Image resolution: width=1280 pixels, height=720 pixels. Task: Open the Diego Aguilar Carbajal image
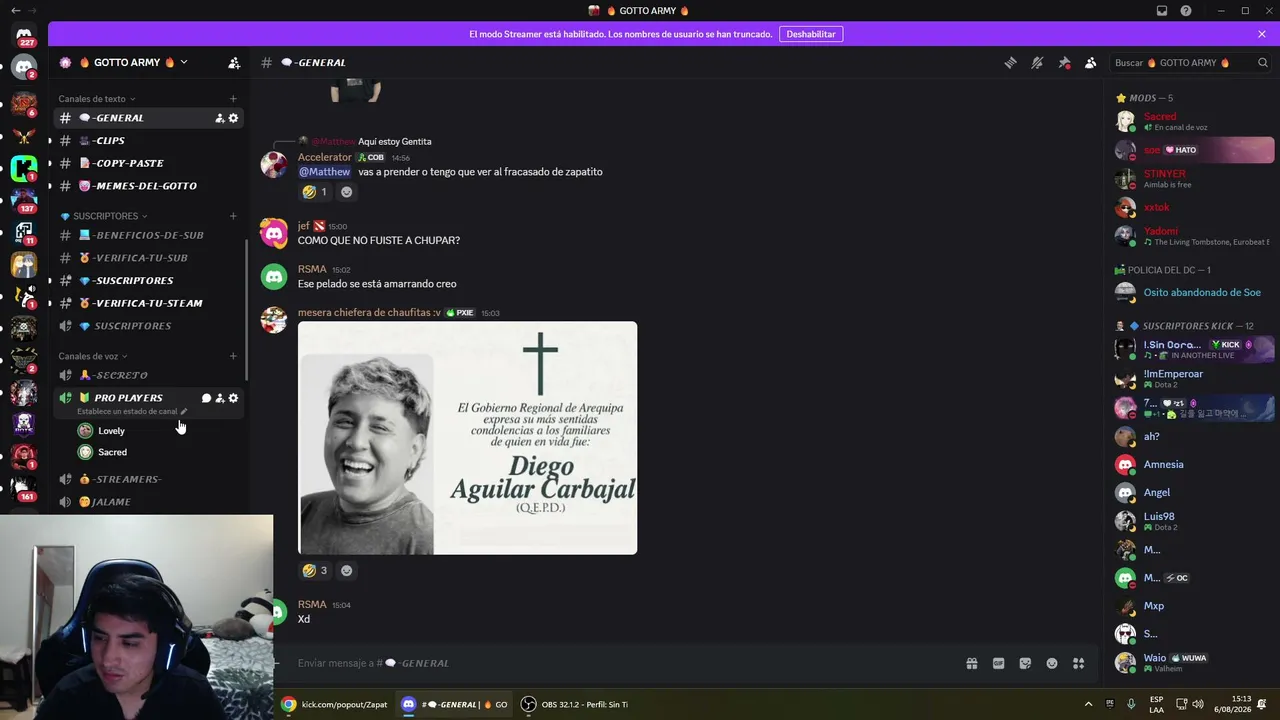pyautogui.click(x=467, y=438)
